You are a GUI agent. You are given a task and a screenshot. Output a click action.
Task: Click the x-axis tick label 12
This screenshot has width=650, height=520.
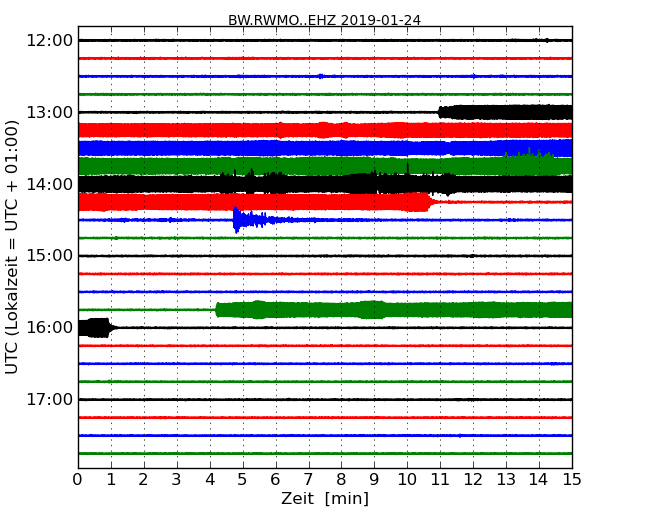[473, 480]
